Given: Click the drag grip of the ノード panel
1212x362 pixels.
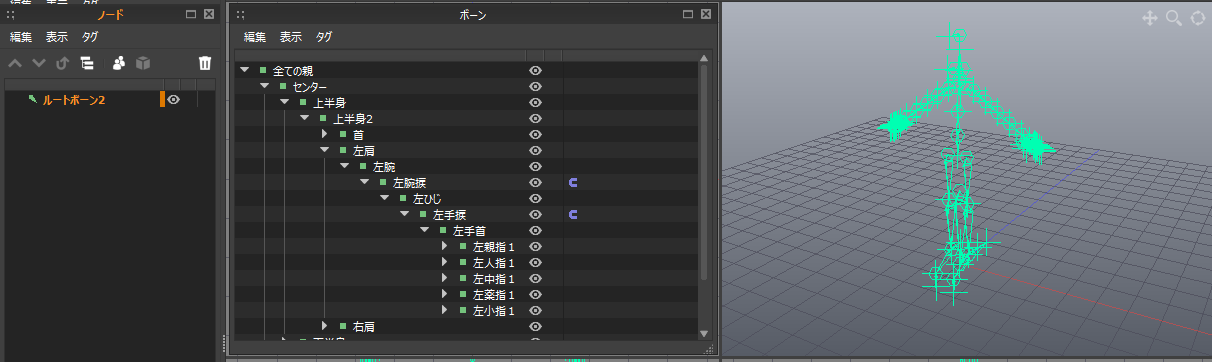Looking at the screenshot, I should (11, 15).
